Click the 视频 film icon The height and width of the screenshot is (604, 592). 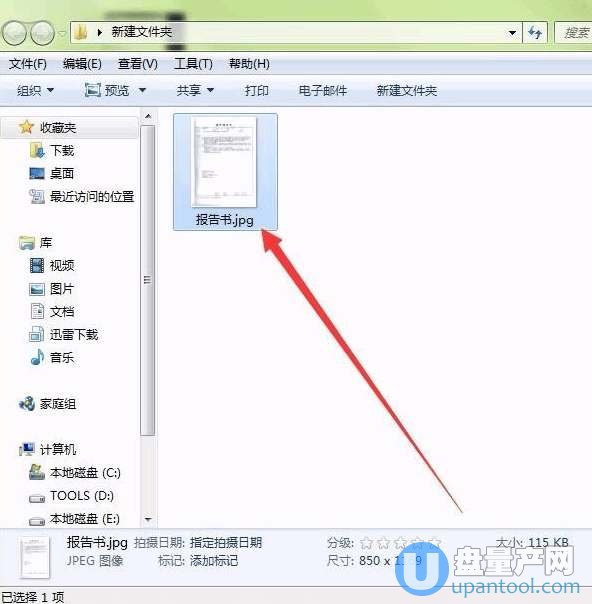(37, 266)
